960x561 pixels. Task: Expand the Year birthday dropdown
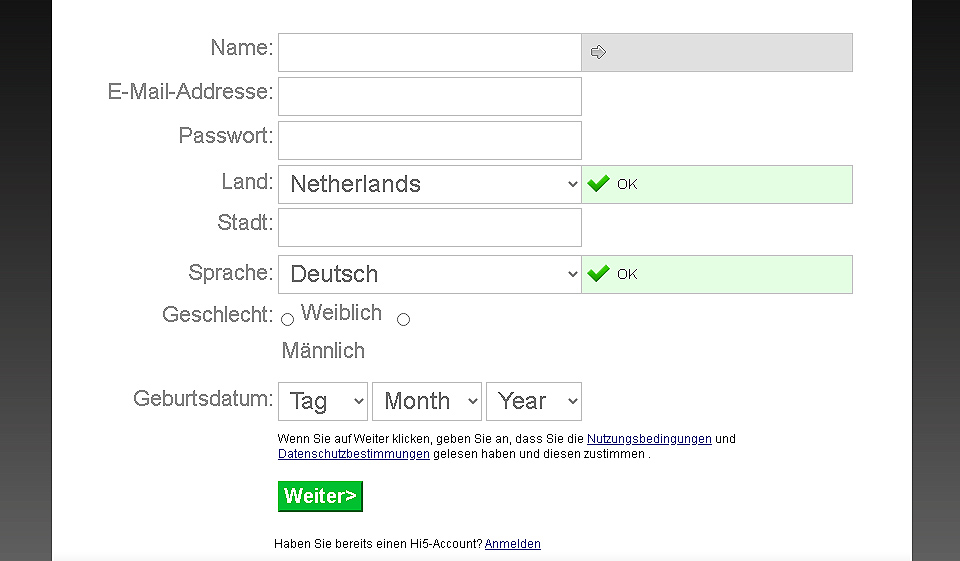pyautogui.click(x=534, y=401)
